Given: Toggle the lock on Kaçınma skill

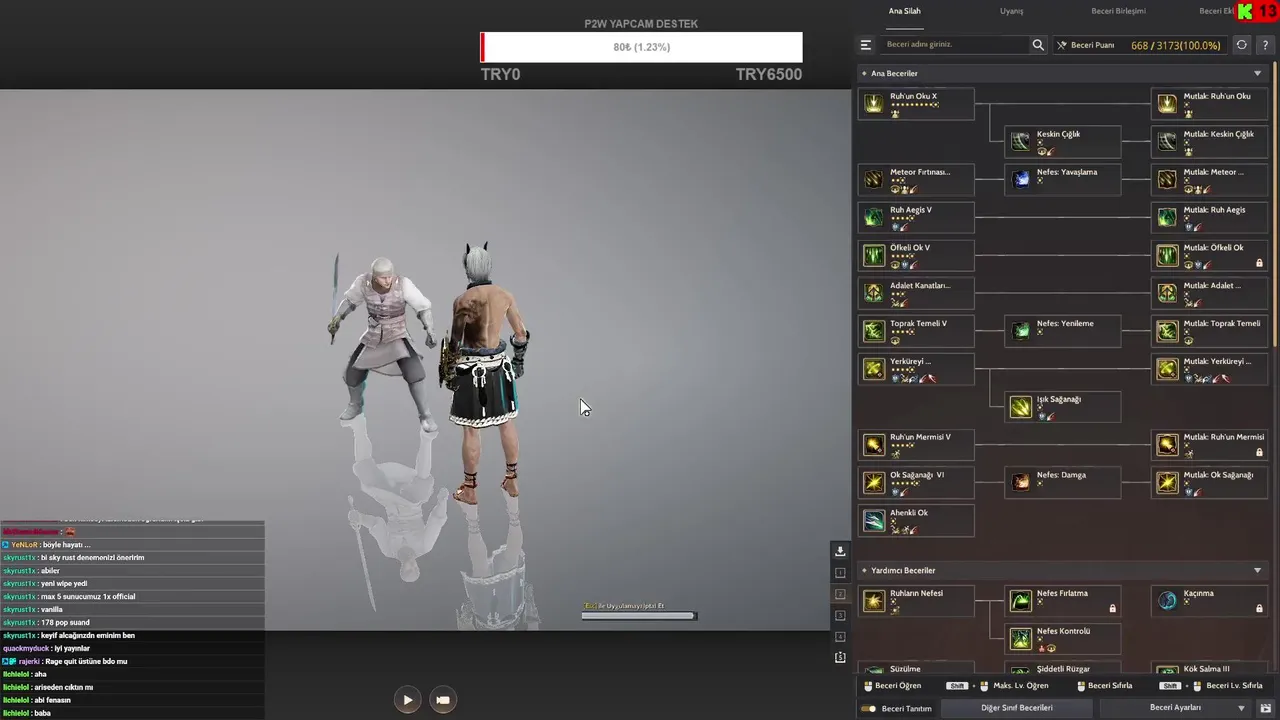Looking at the screenshot, I should pyautogui.click(x=1259, y=608).
